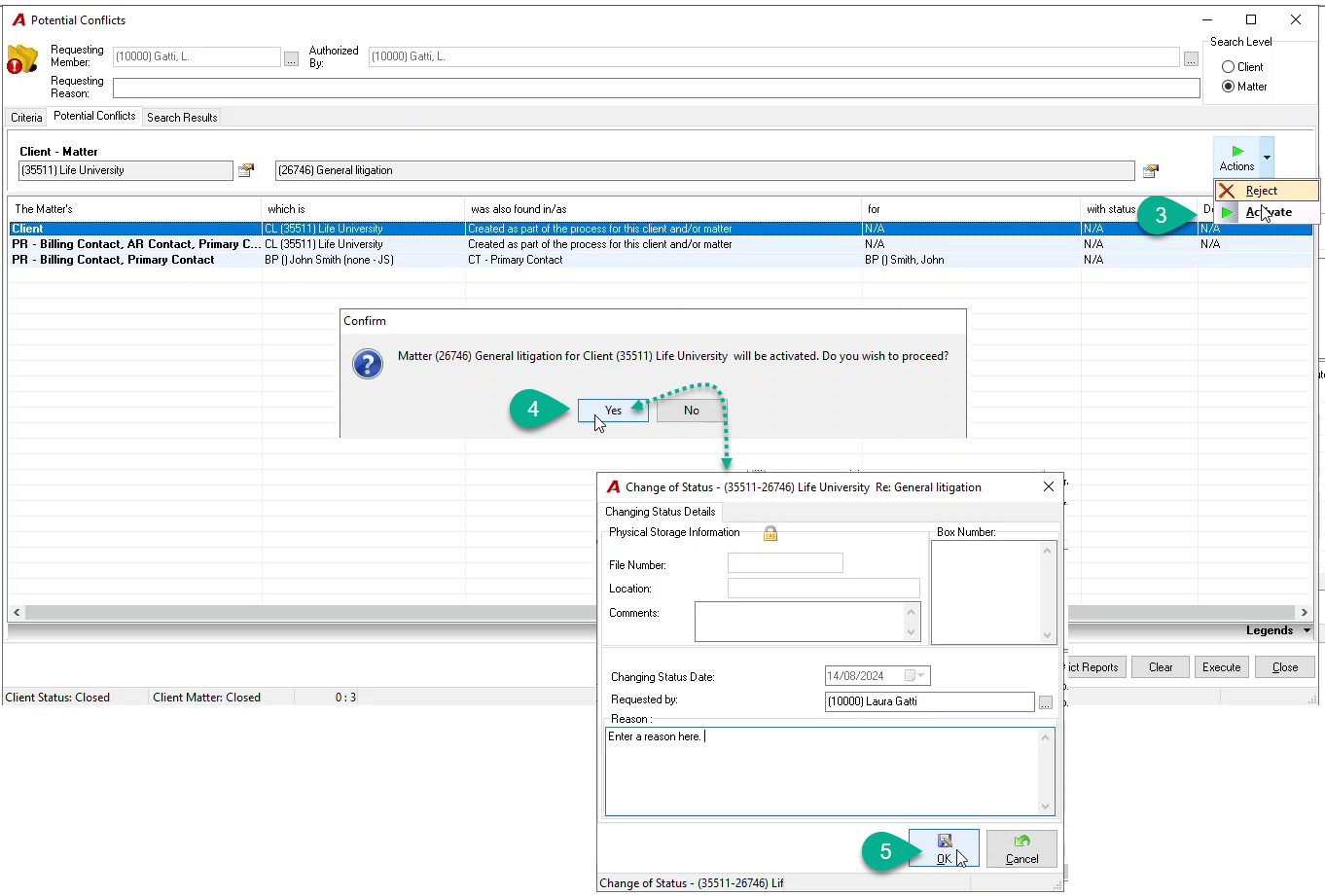Viewport: 1325px width, 896px height.
Task: Click into the Reason text area
Action: (x=823, y=771)
